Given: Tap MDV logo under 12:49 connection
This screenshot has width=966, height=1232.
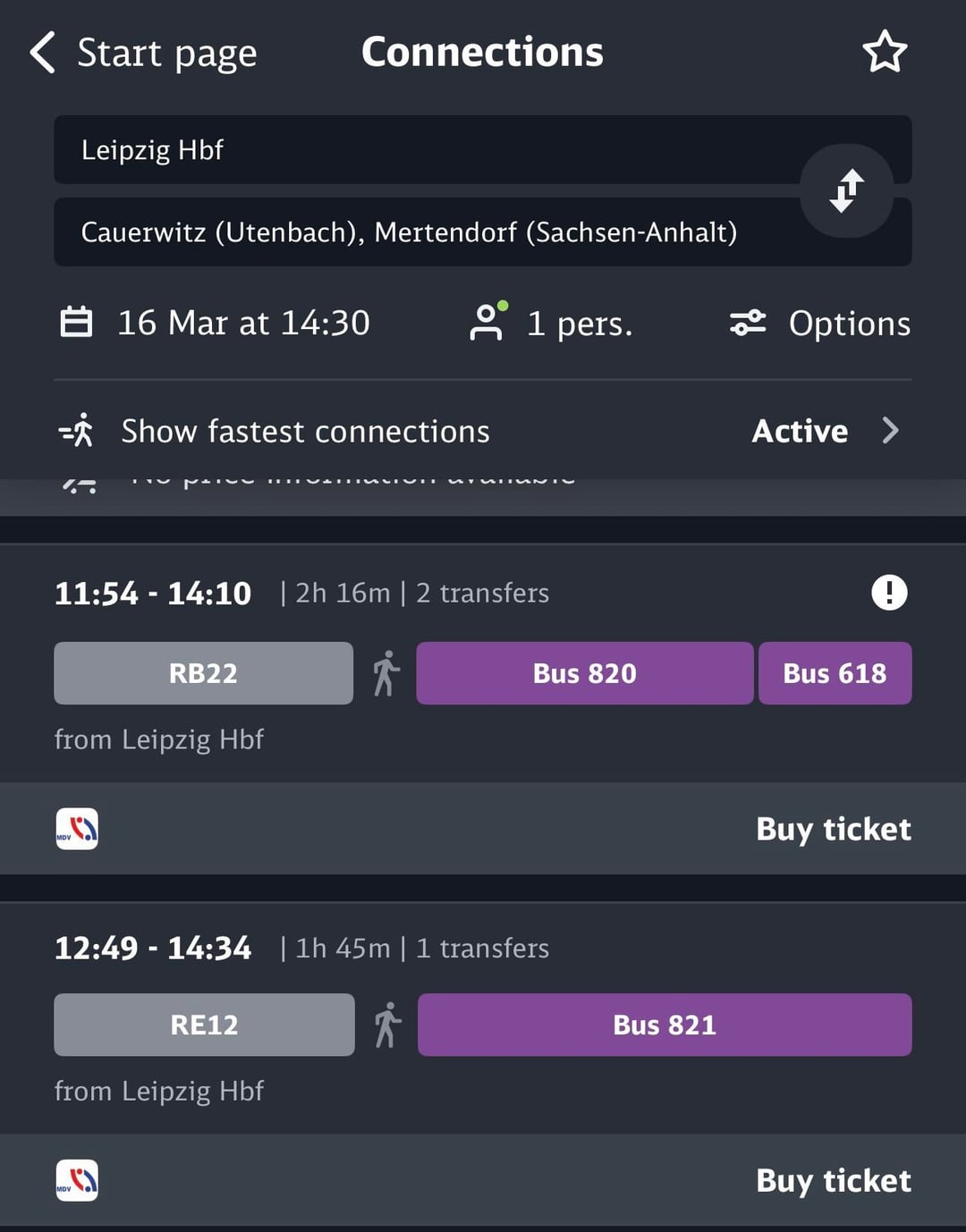Looking at the screenshot, I should pos(77,1180).
